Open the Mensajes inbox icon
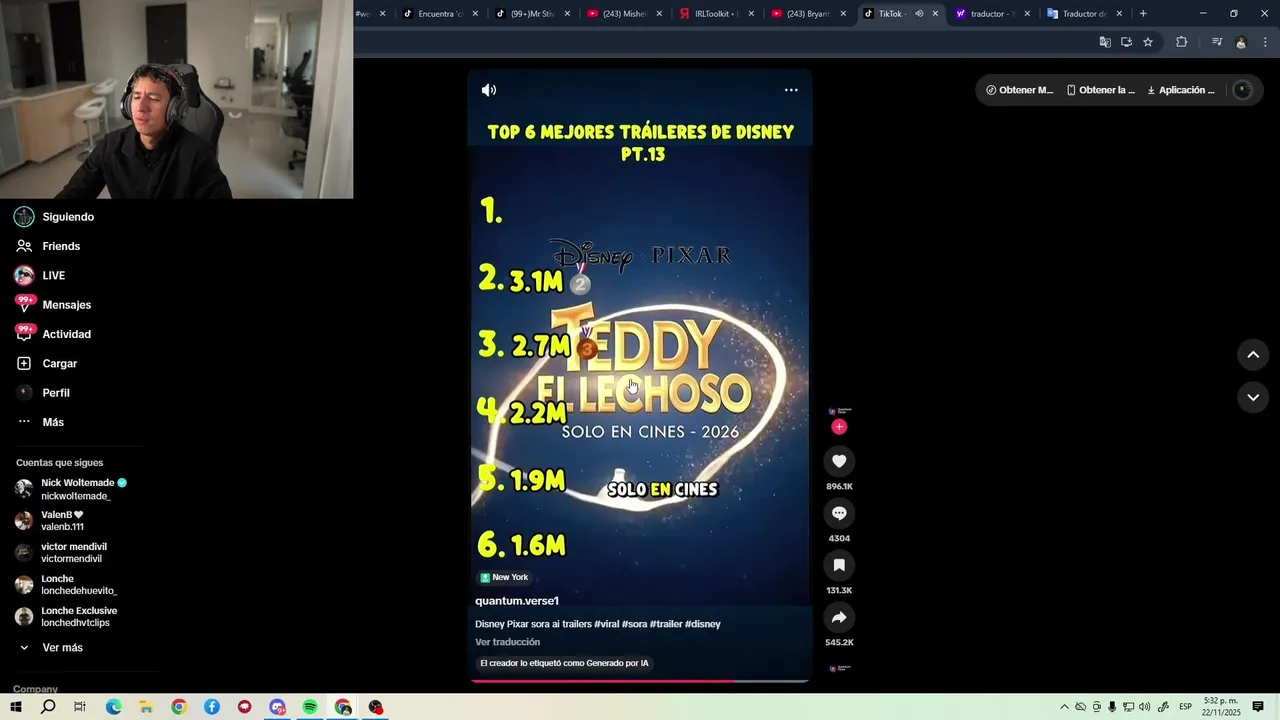The image size is (1280, 720). (24, 304)
